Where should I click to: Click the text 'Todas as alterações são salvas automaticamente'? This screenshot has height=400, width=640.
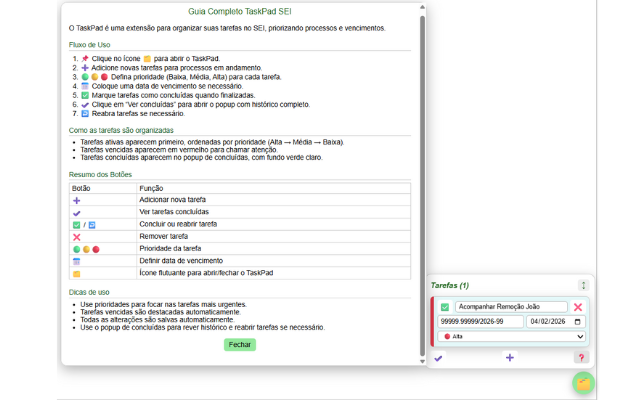click(x=158, y=320)
